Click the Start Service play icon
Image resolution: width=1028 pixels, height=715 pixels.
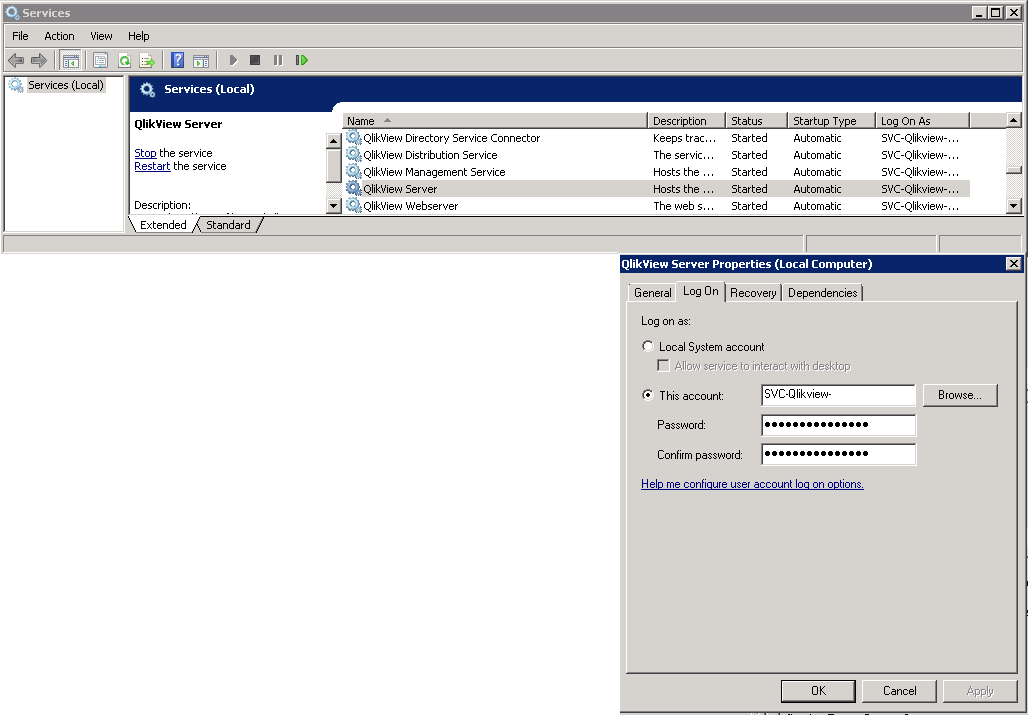point(233,60)
